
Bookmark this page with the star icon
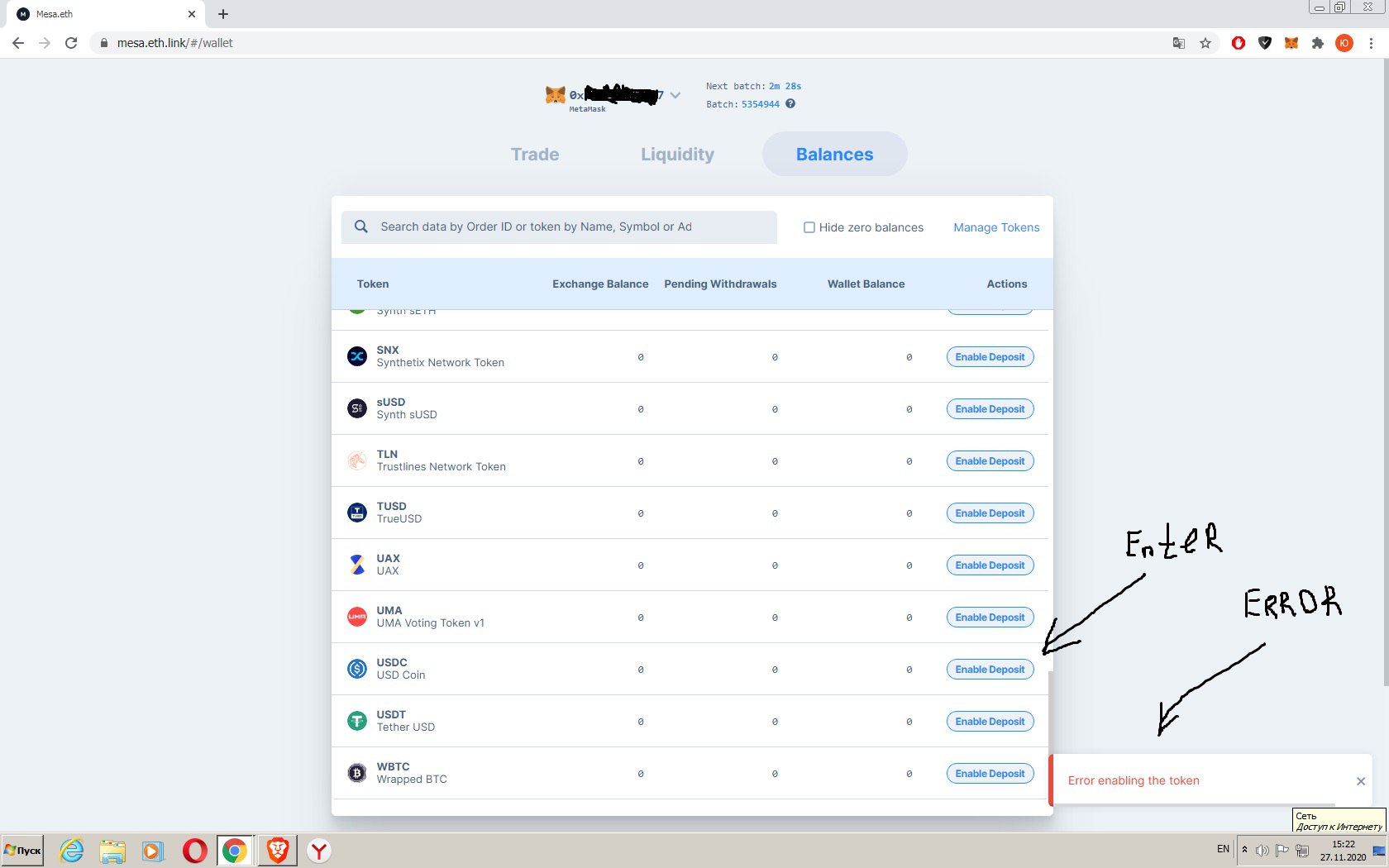pos(1205,43)
